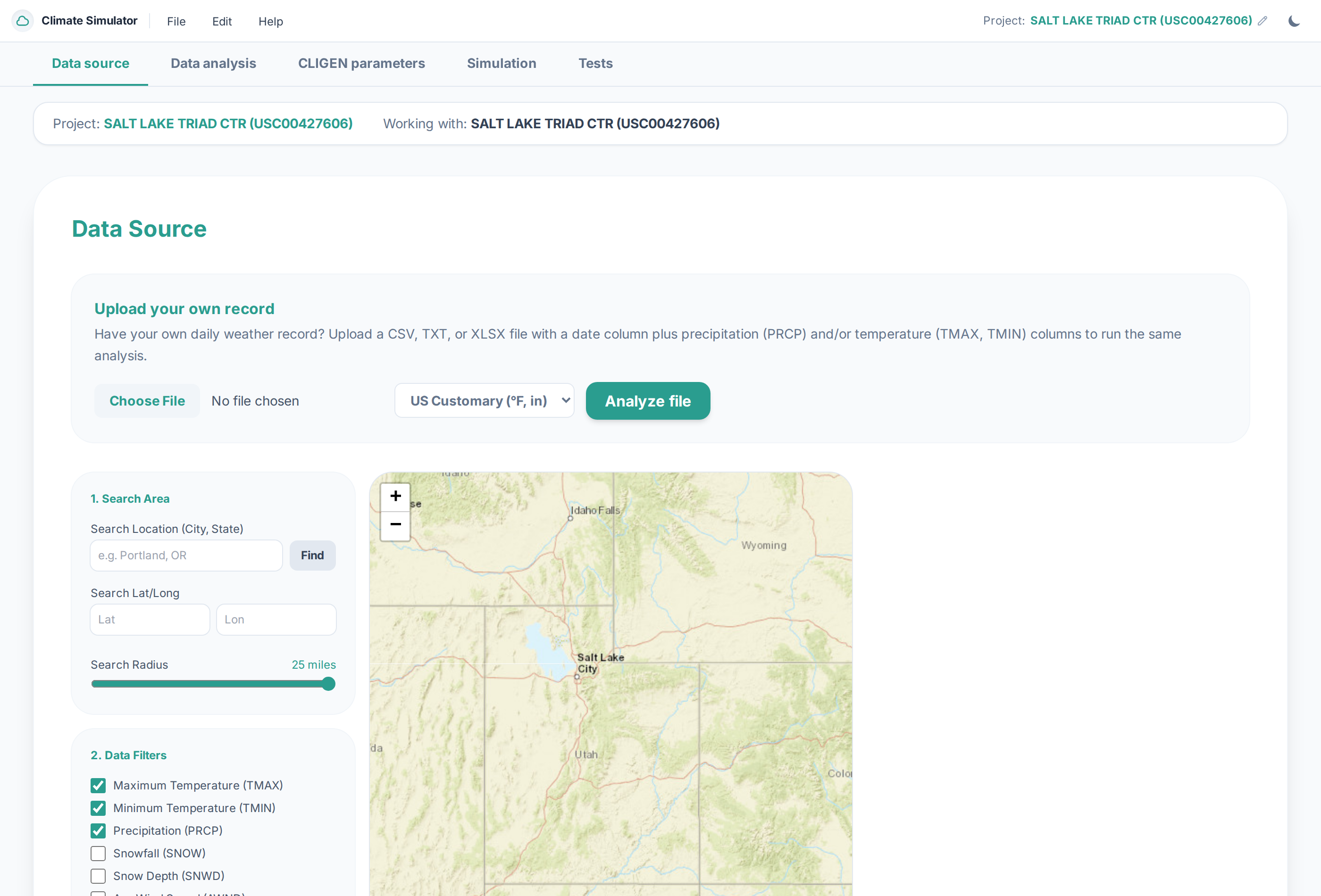Zoom out the map with minus button
The height and width of the screenshot is (896, 1321).
click(396, 525)
